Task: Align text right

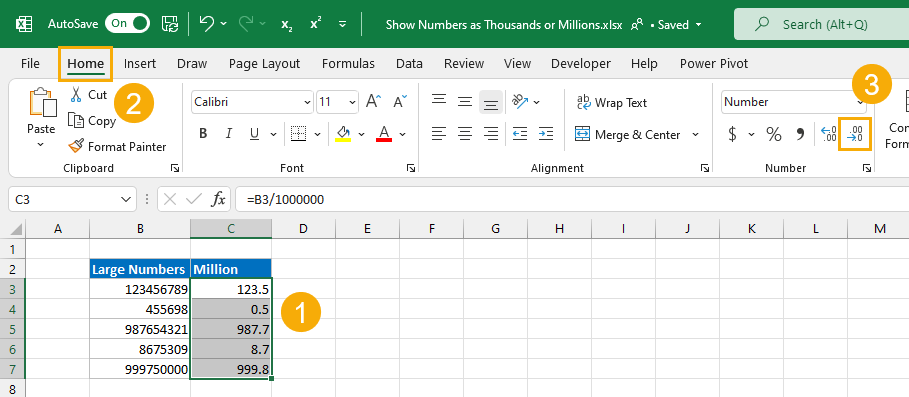Action: (491, 134)
